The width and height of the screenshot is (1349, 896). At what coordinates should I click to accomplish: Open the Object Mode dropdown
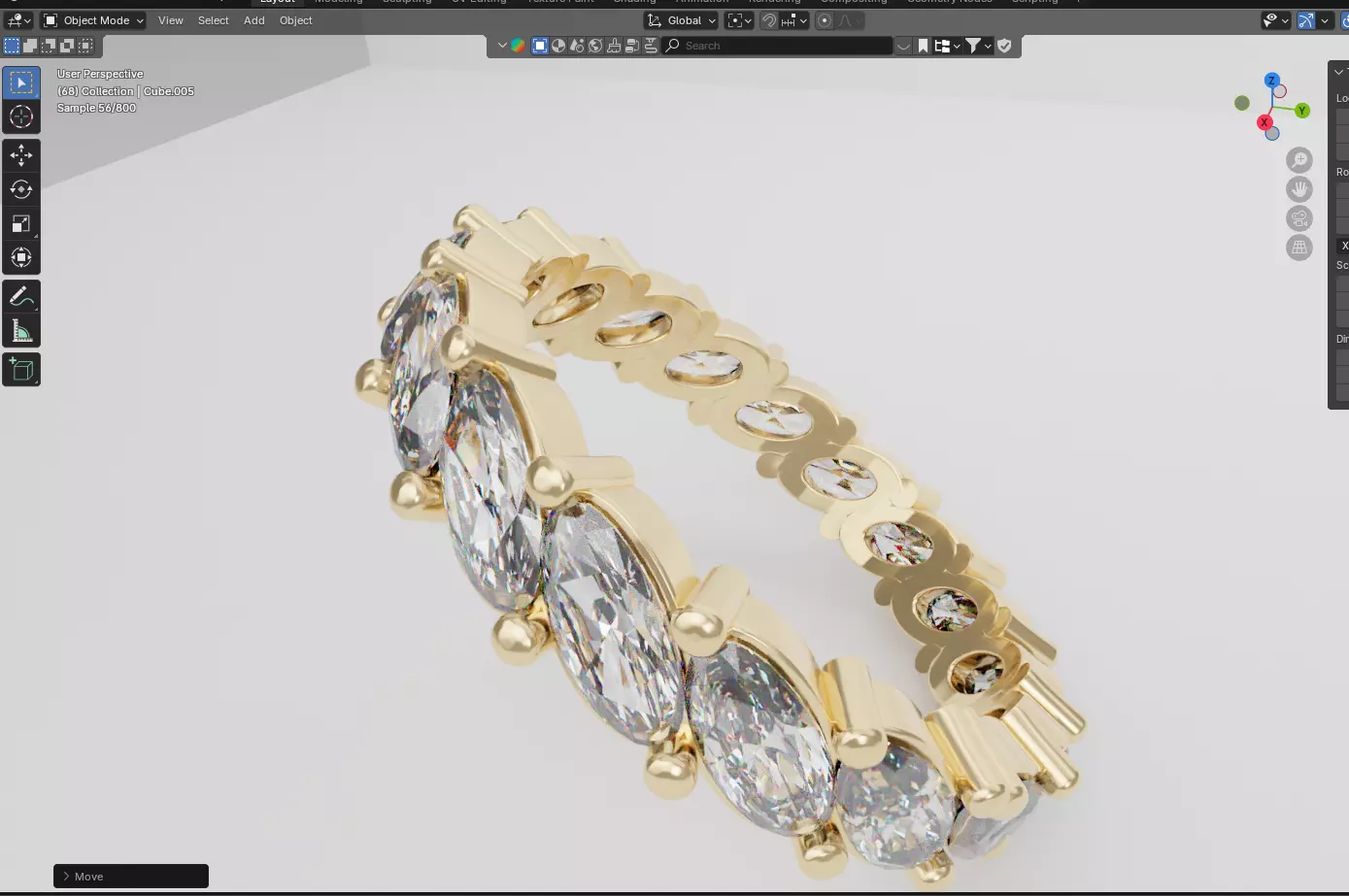tap(94, 20)
